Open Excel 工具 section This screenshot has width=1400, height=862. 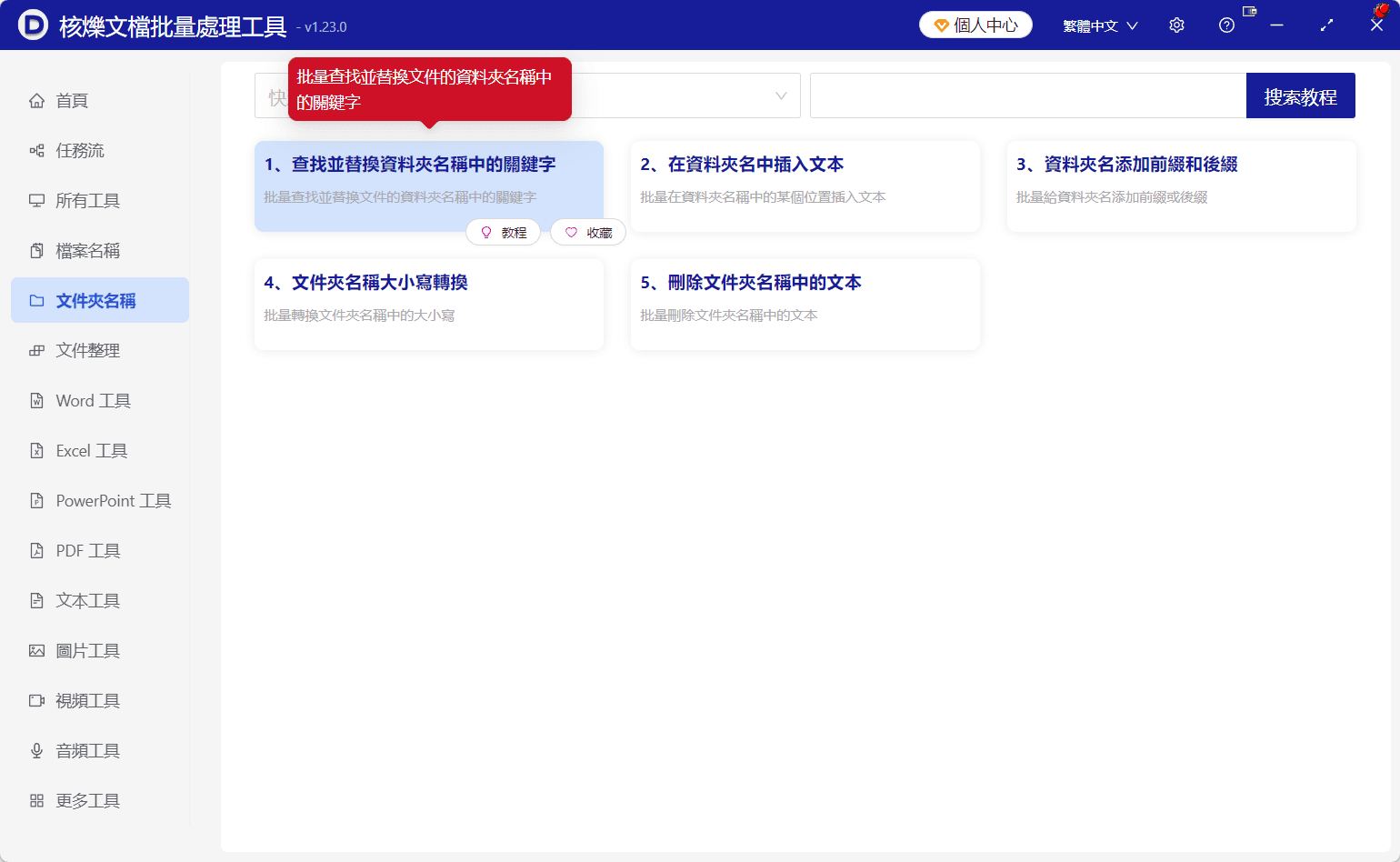pos(100,450)
